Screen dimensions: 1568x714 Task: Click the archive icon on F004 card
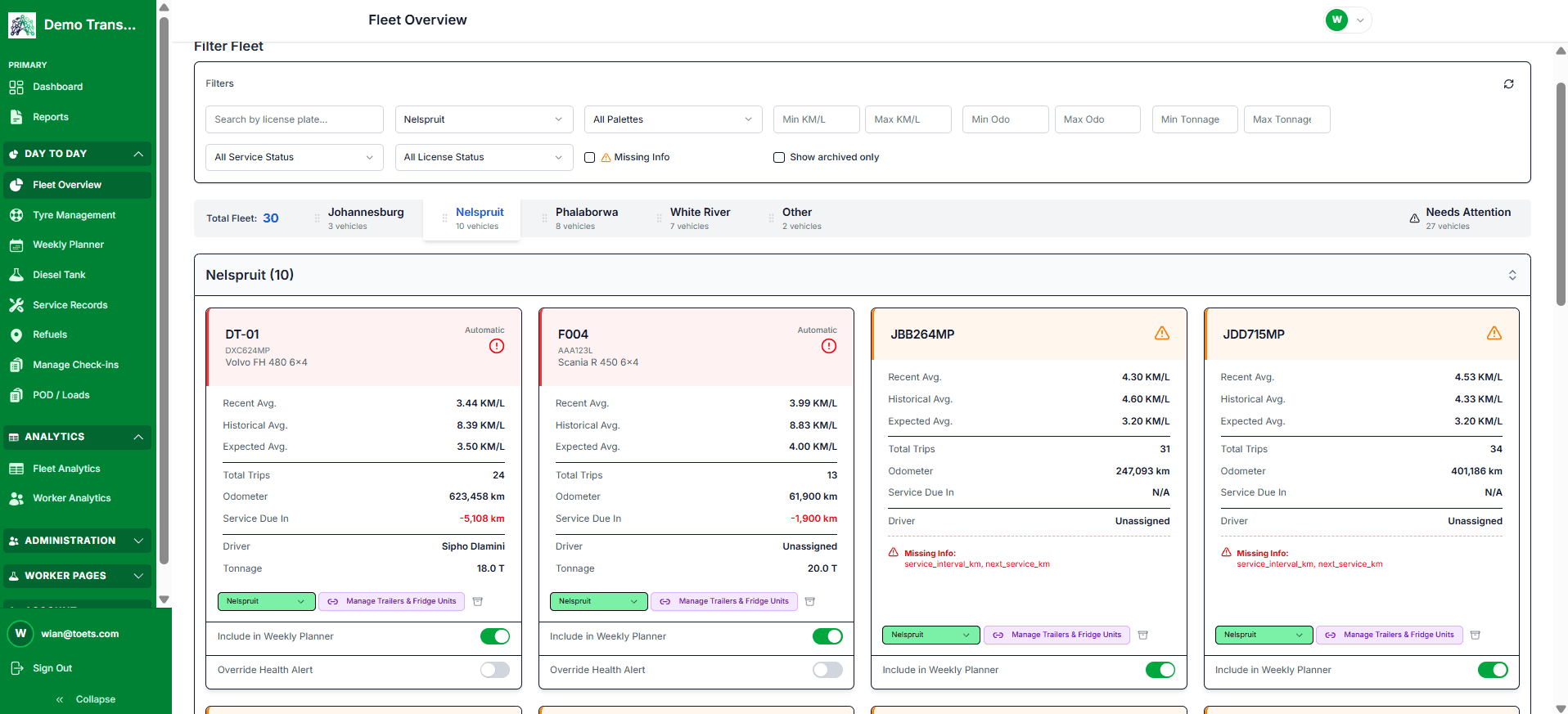(x=810, y=601)
